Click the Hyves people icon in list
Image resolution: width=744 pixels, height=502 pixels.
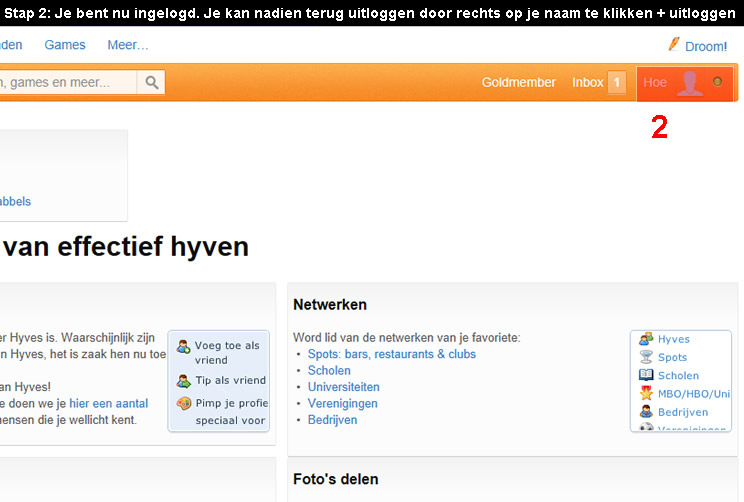646,339
